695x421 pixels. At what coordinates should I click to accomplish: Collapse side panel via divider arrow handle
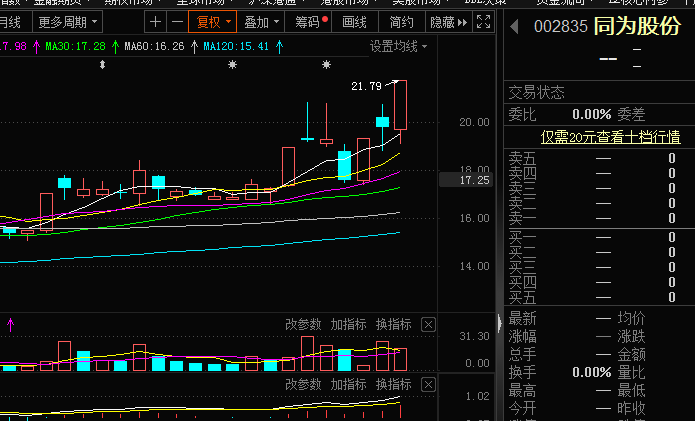pos(500,323)
